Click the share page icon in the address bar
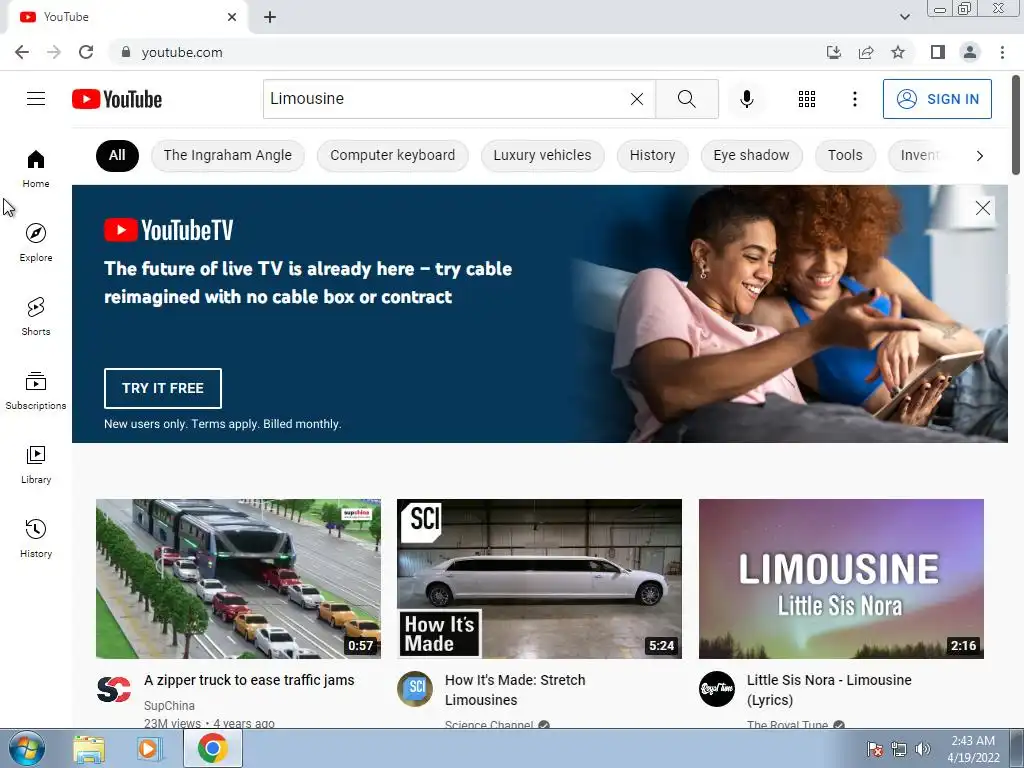This screenshot has height=768, width=1024. pyautogui.click(x=866, y=52)
